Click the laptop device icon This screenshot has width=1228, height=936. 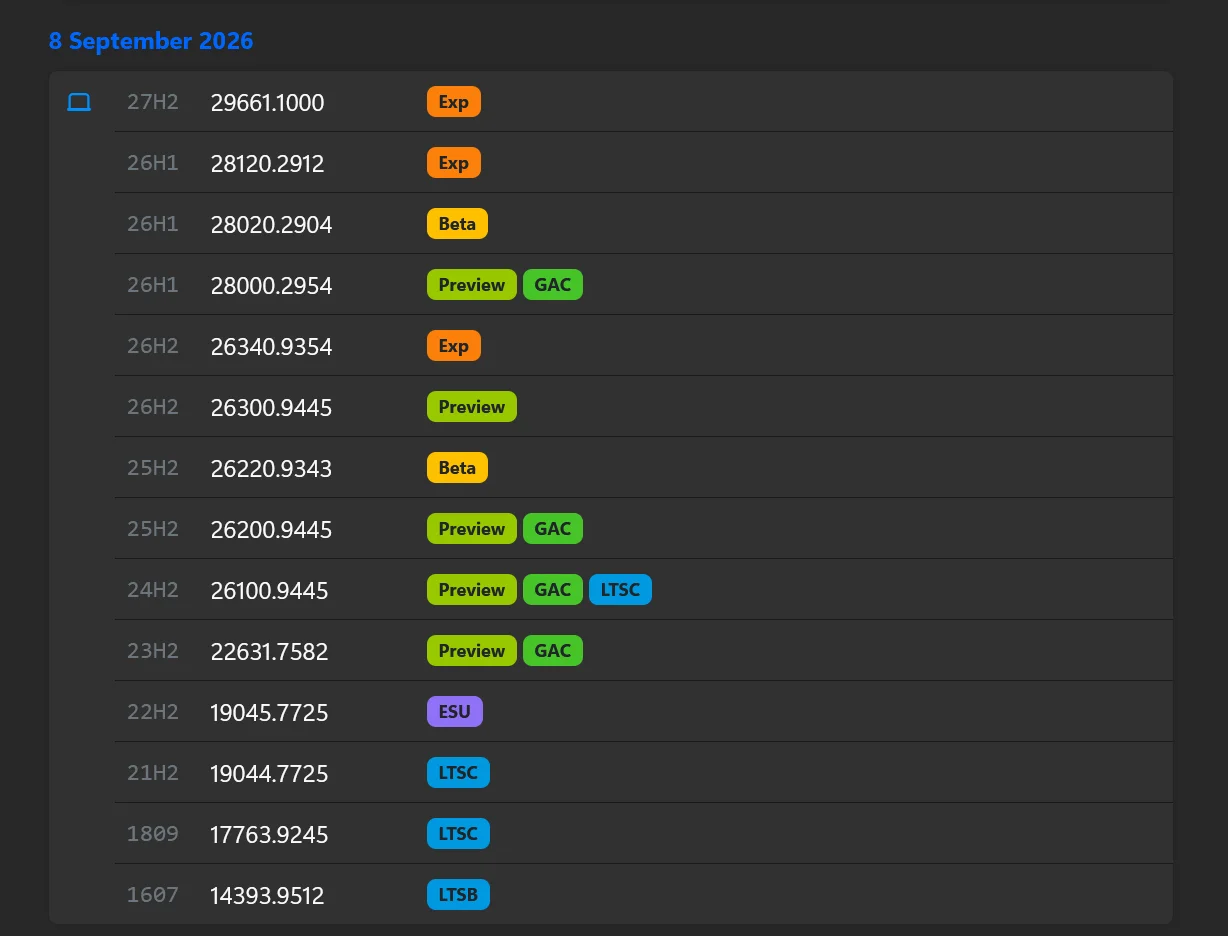[79, 102]
